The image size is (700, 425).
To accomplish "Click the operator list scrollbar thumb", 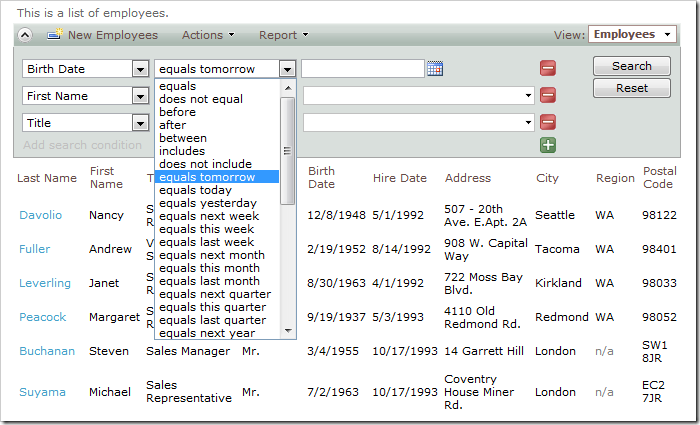I will coord(288,151).
